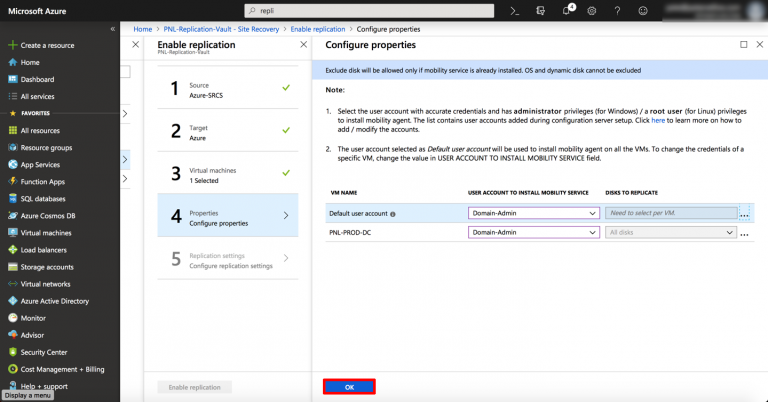Open notifications bell icon
Screen dimensions: 768x402
pos(567,10)
